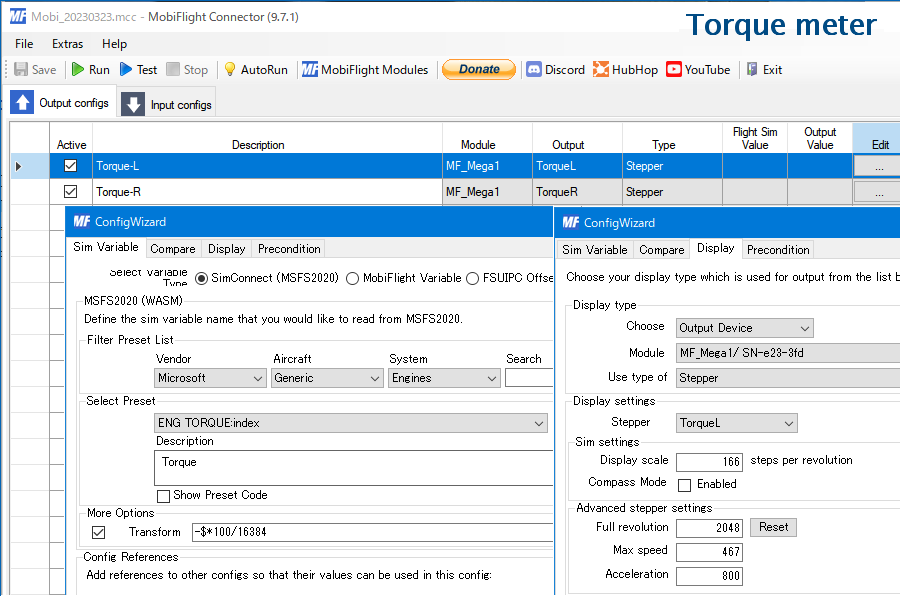Save the current configuration file
The width and height of the screenshot is (900, 596).
pos(33,69)
